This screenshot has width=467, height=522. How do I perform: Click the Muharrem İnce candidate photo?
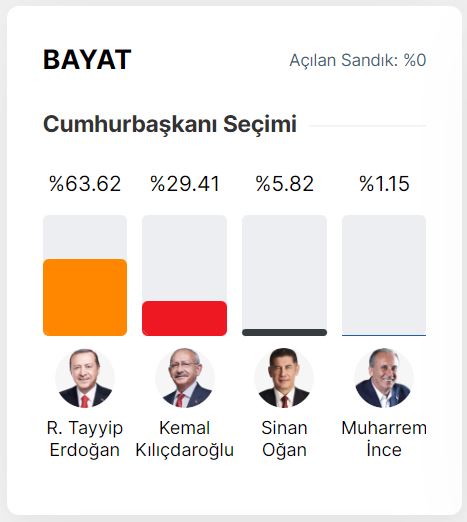click(384, 378)
